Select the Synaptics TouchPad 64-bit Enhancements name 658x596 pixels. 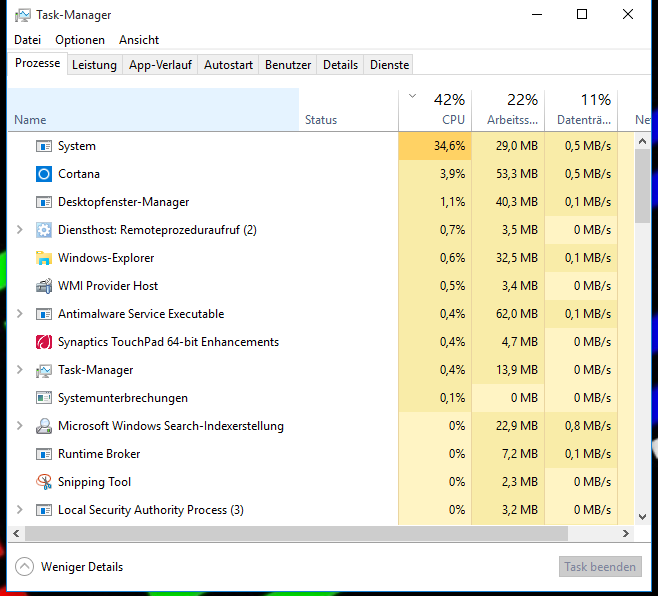tap(168, 342)
